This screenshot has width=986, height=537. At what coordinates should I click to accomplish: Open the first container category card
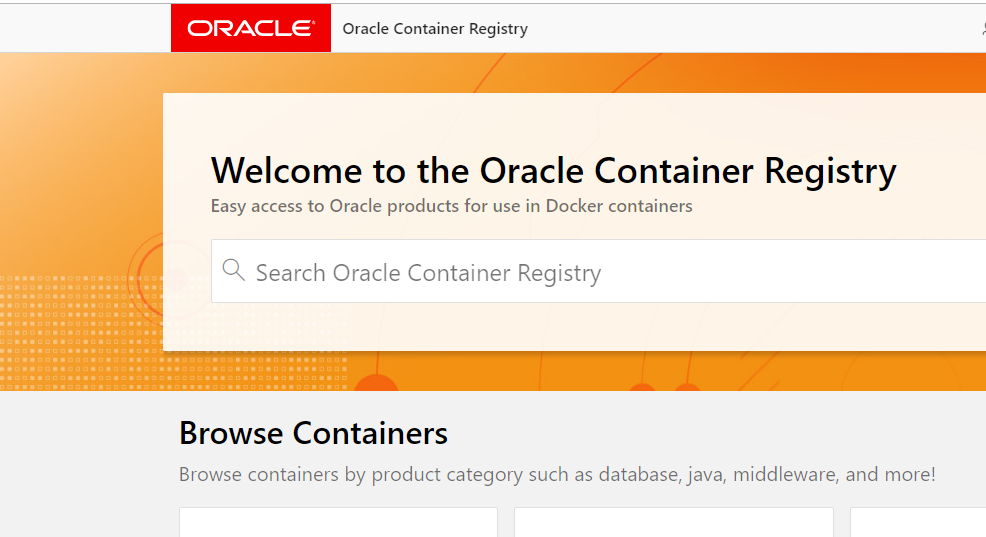338,522
